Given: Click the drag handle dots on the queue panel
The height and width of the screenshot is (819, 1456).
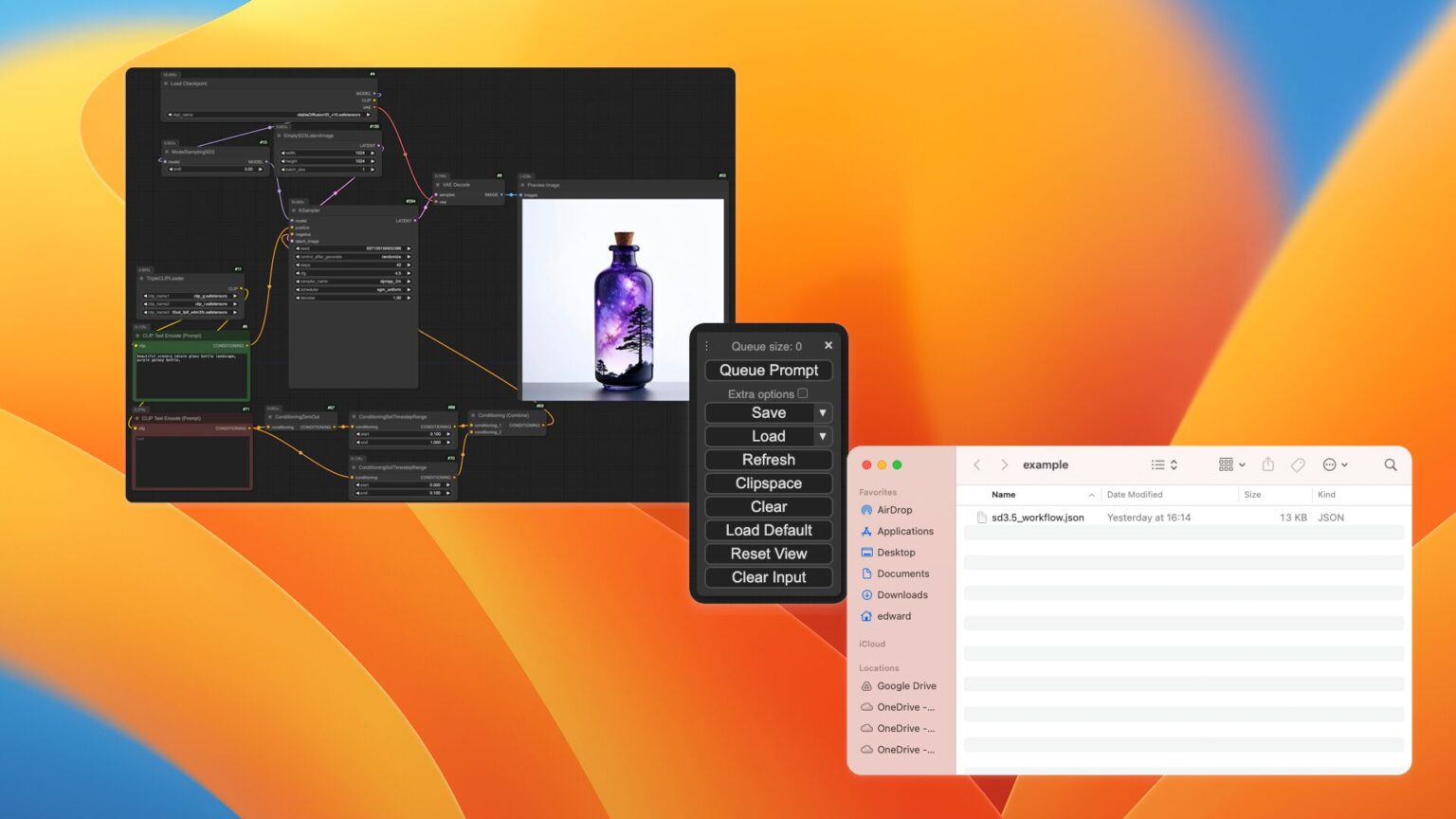Looking at the screenshot, I should 706,345.
